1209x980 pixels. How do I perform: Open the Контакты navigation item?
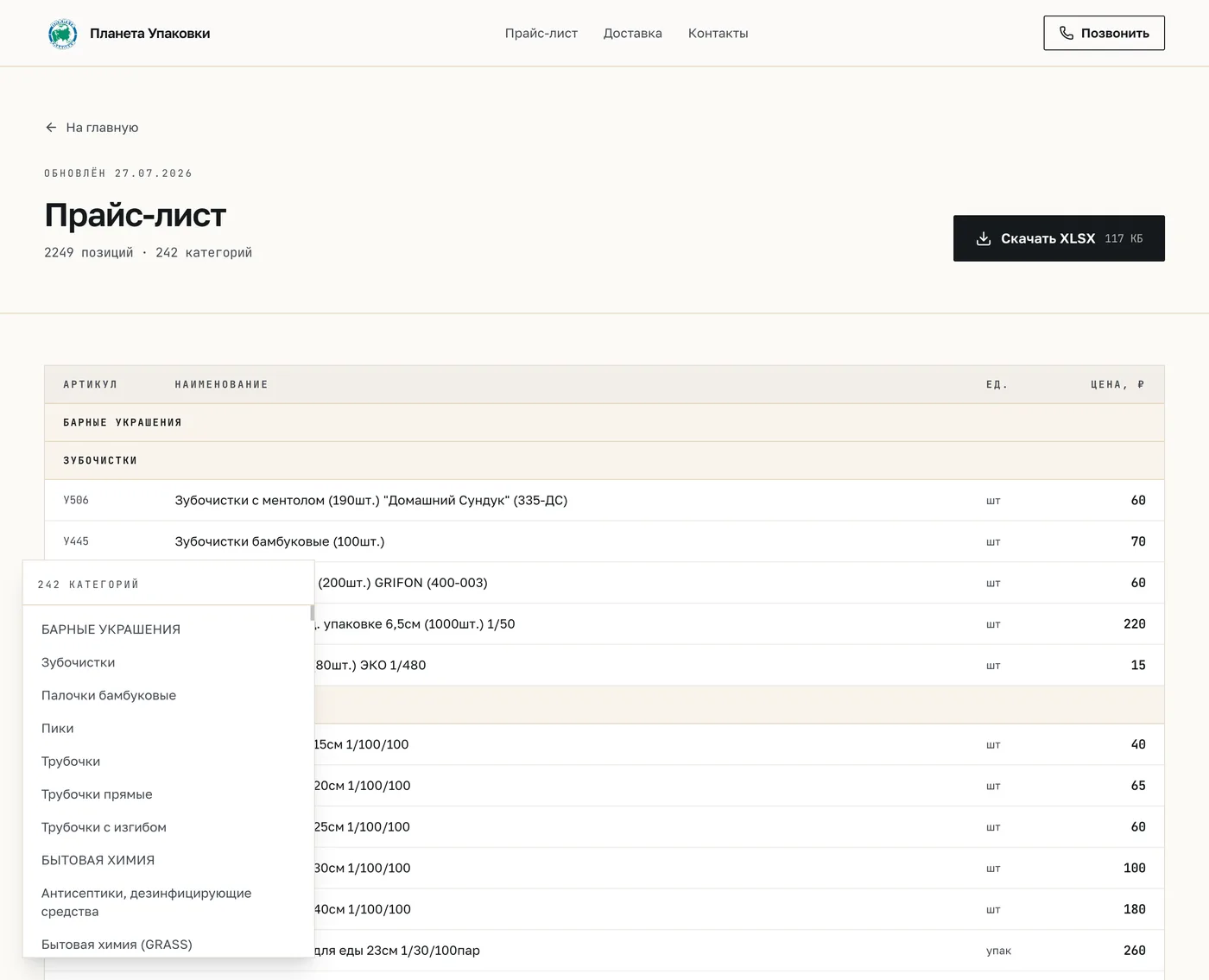(718, 33)
